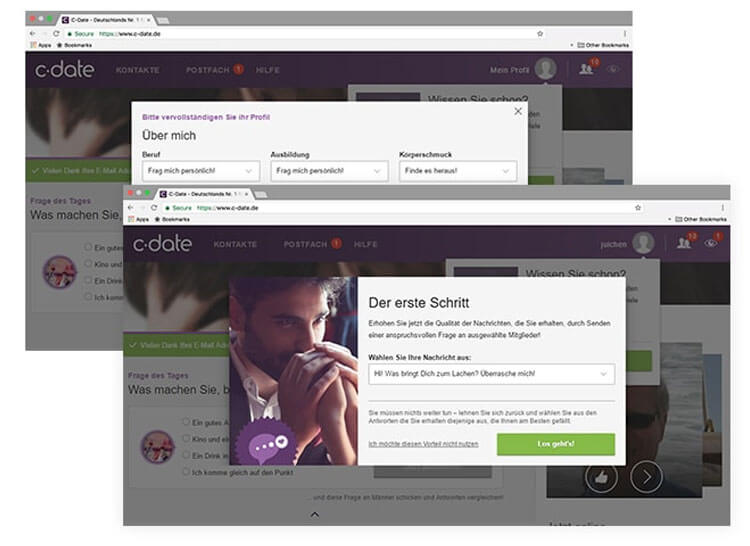Open POSTFACH in back window
The height and width of the screenshot is (546, 750).
(x=208, y=70)
